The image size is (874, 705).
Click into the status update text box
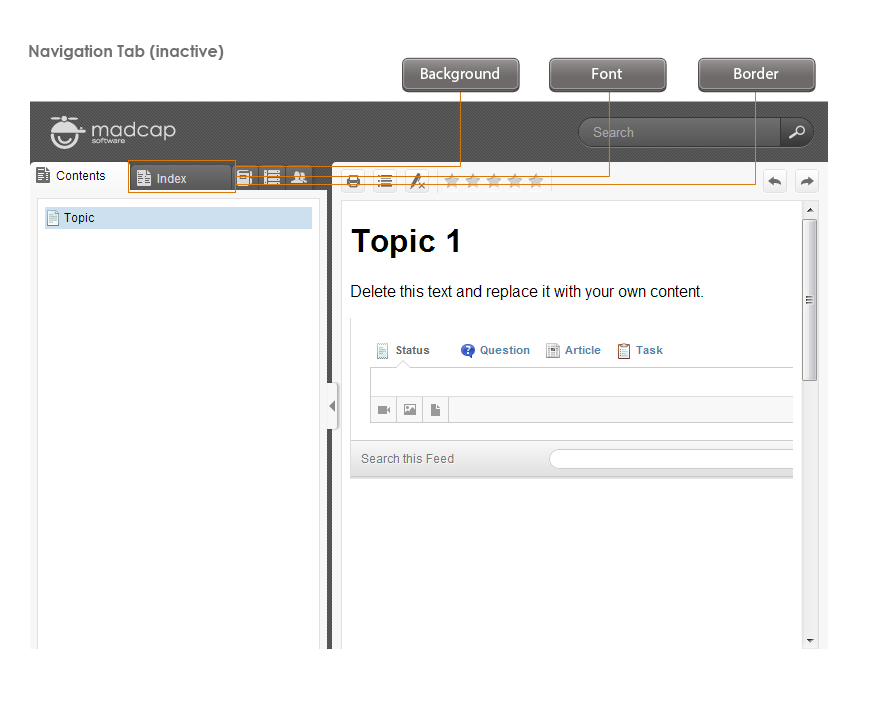click(x=581, y=382)
